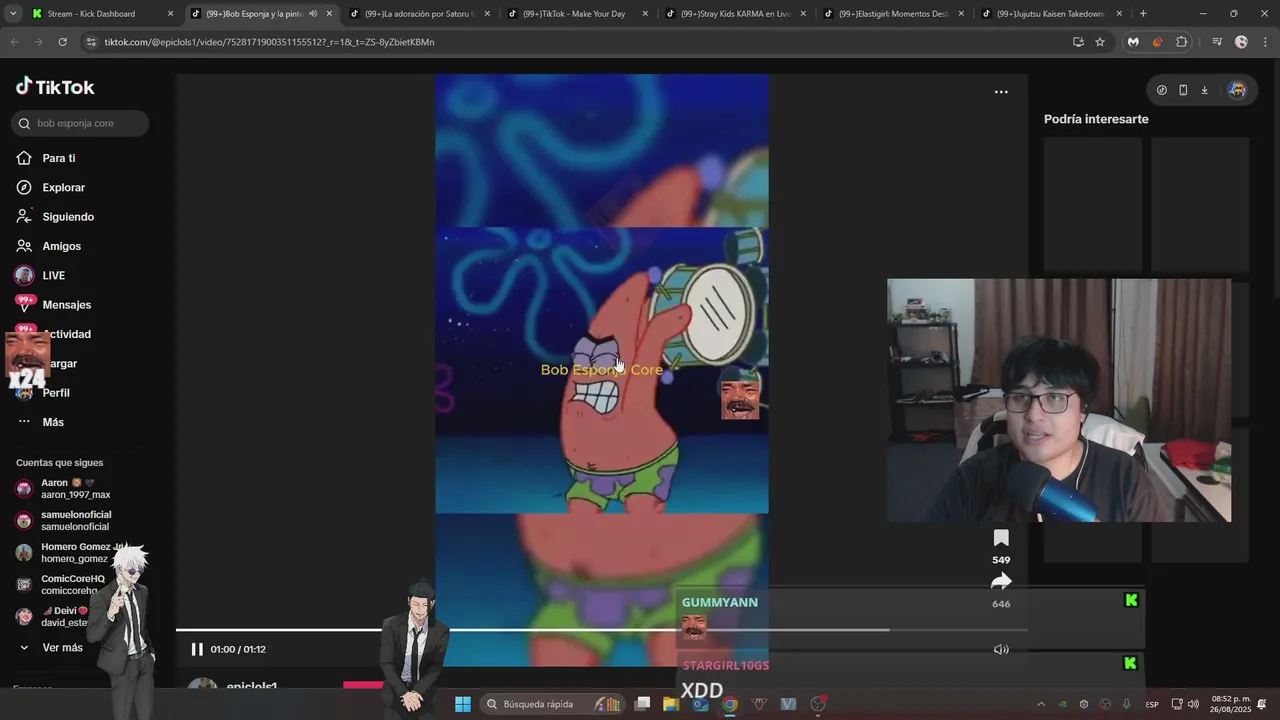Reload the page

62,42
